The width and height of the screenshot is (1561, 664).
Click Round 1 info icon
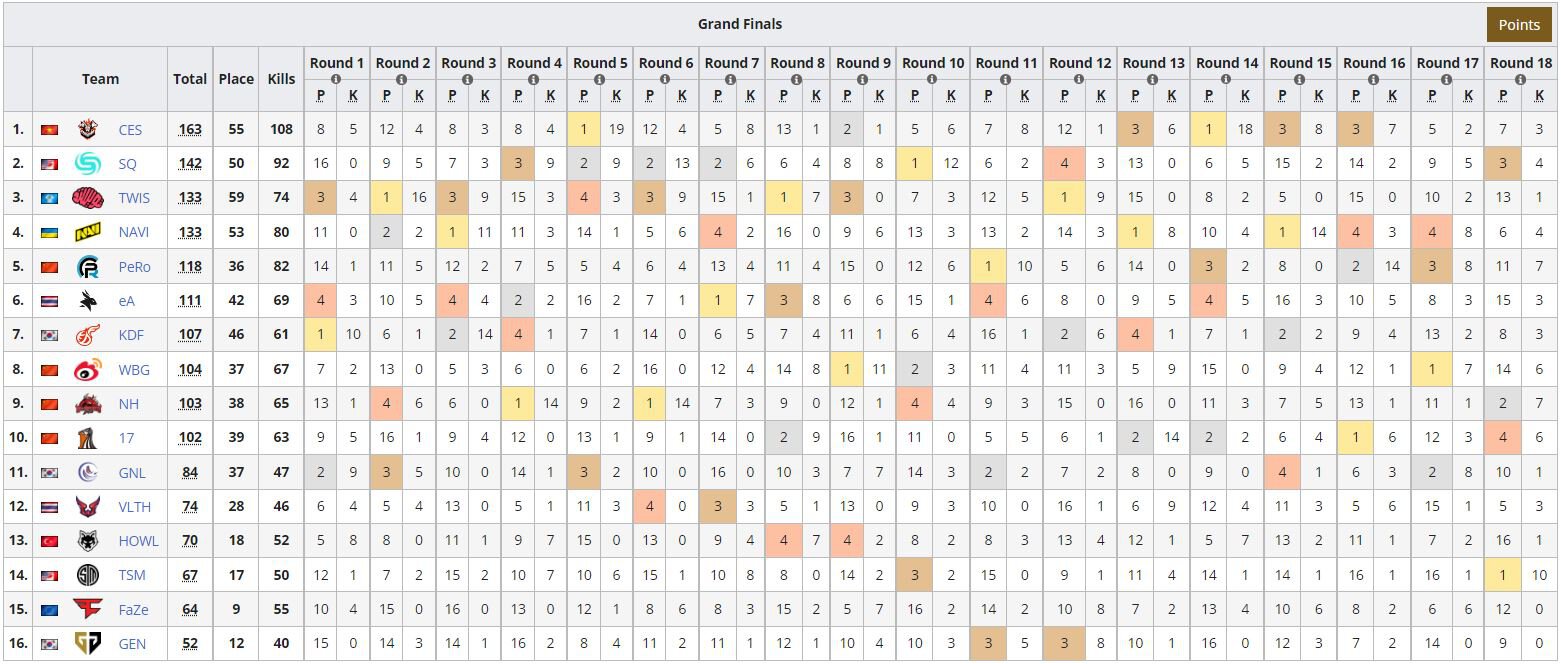[x=336, y=79]
